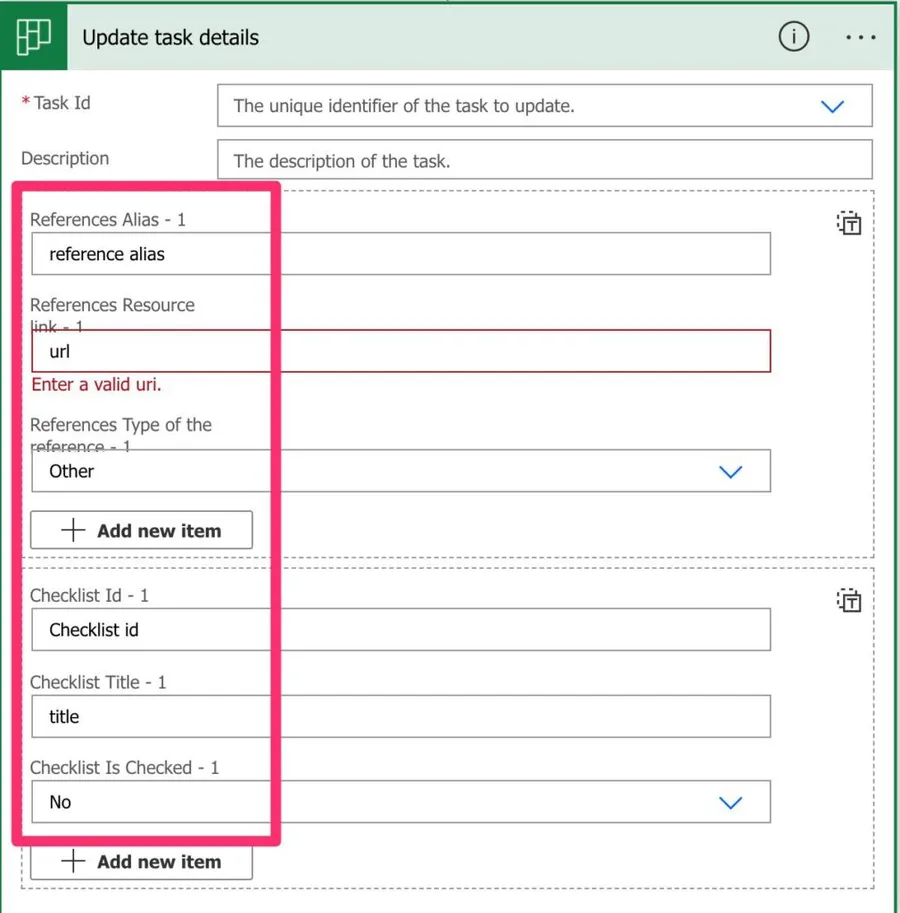900x913 pixels.
Task: Open the info icon for this action
Action: (793, 38)
